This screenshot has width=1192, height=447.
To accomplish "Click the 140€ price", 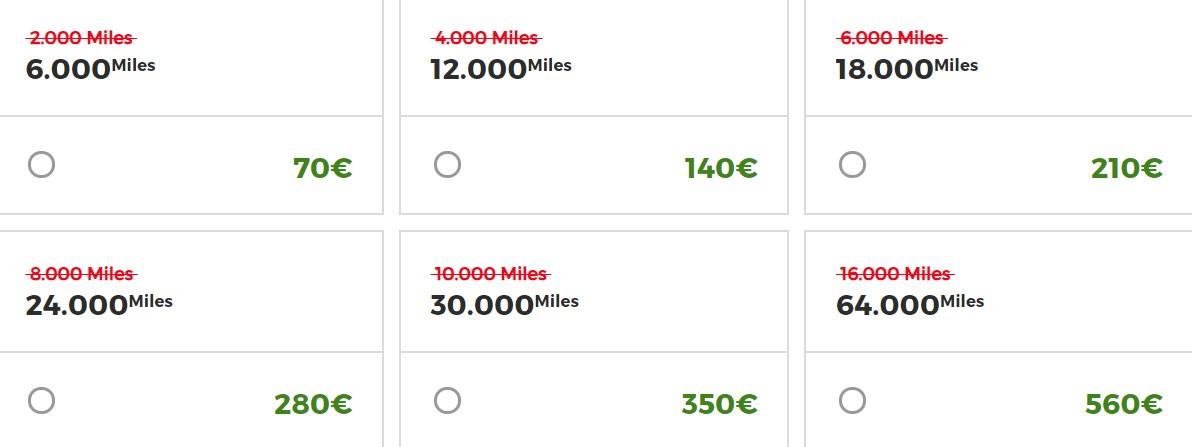I will pyautogui.click(x=721, y=168).
